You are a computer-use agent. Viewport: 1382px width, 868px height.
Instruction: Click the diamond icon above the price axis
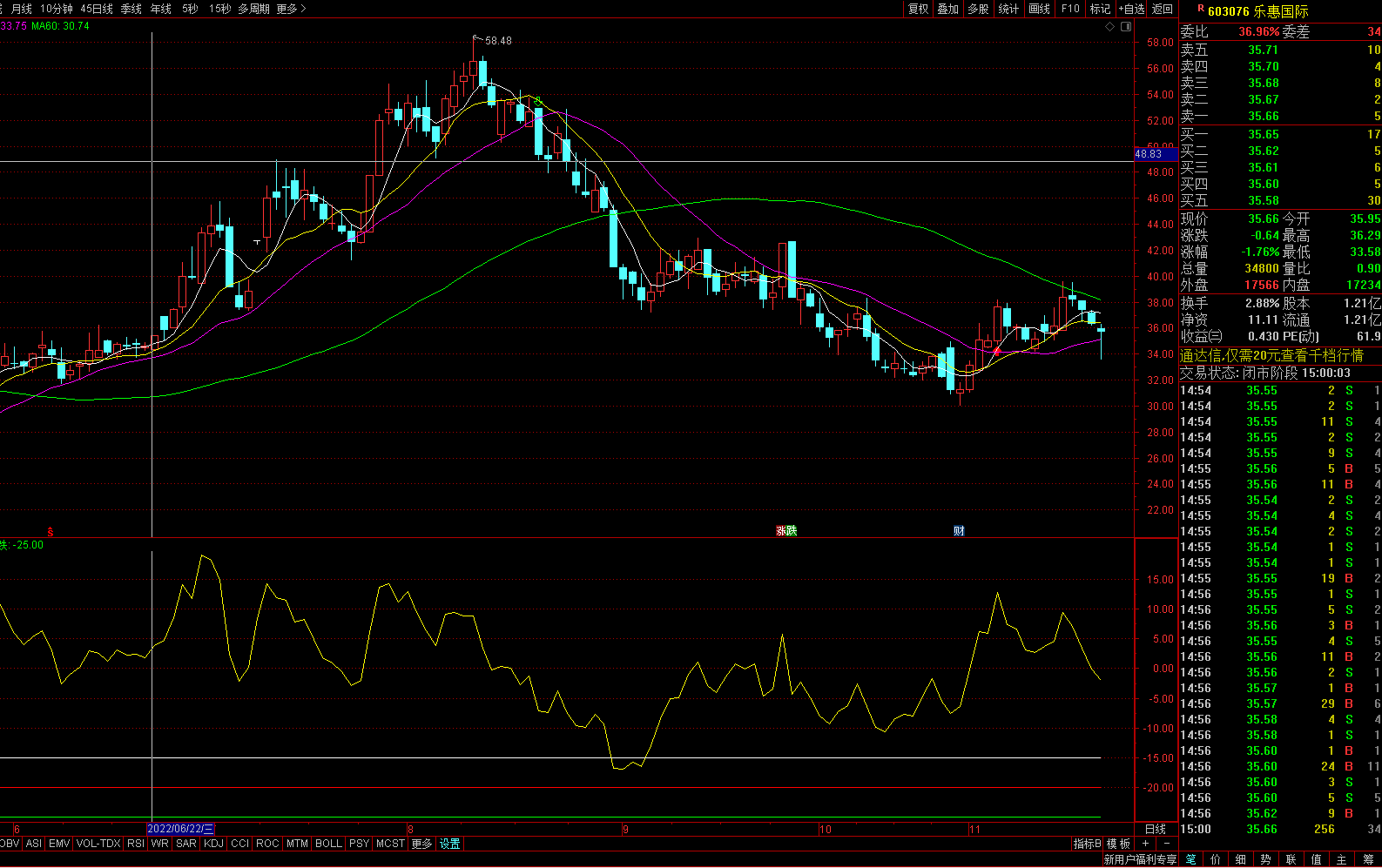point(1109,27)
